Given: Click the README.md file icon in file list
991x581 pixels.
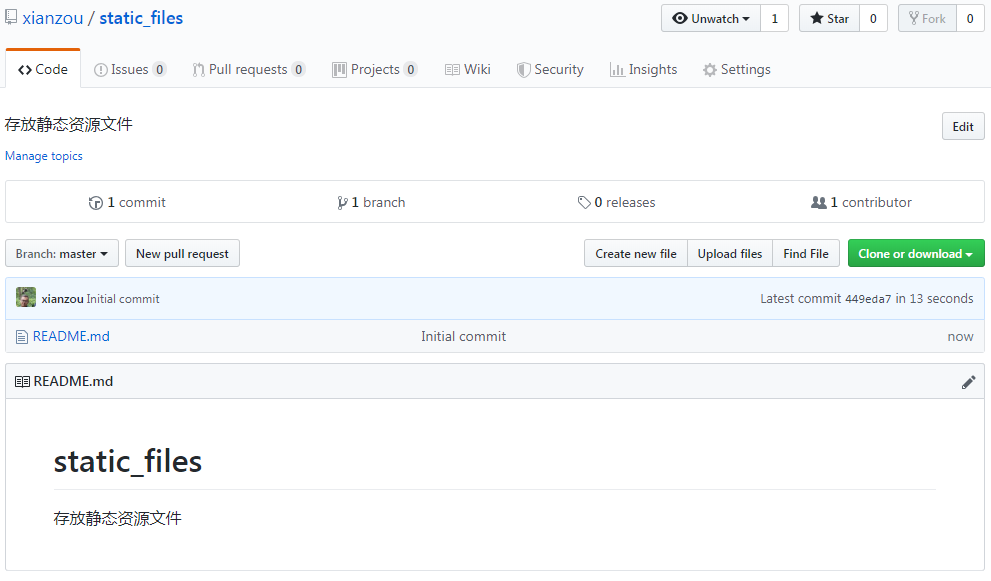Looking at the screenshot, I should [22, 337].
